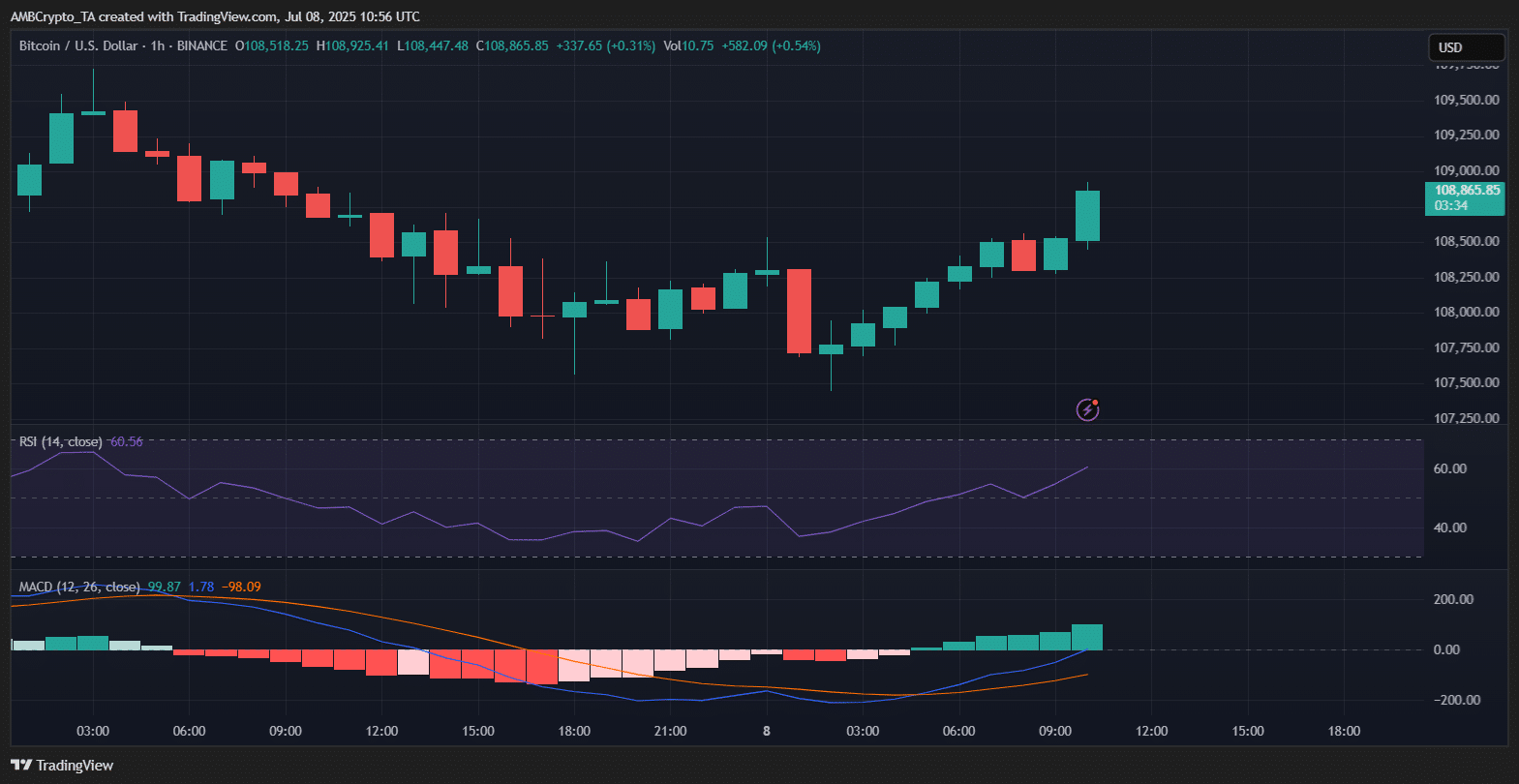Click the RSI scale label 60.00

click(1449, 468)
